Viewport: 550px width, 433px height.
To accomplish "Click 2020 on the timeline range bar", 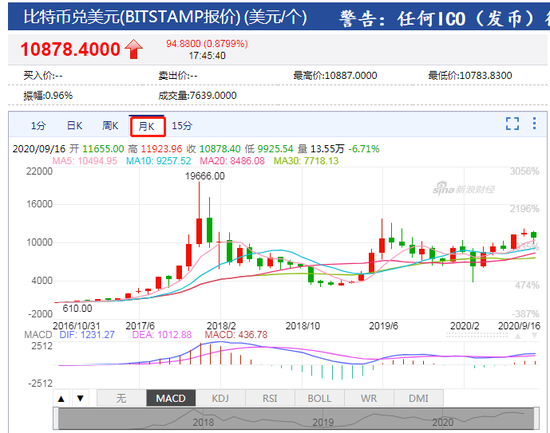I will tap(443, 422).
